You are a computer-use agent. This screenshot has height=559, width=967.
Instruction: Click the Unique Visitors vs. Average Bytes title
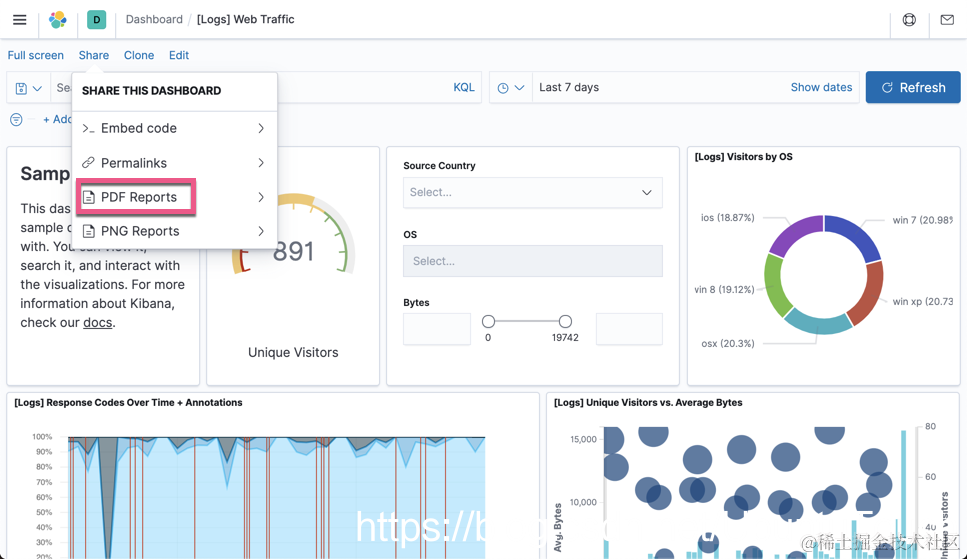(648, 402)
